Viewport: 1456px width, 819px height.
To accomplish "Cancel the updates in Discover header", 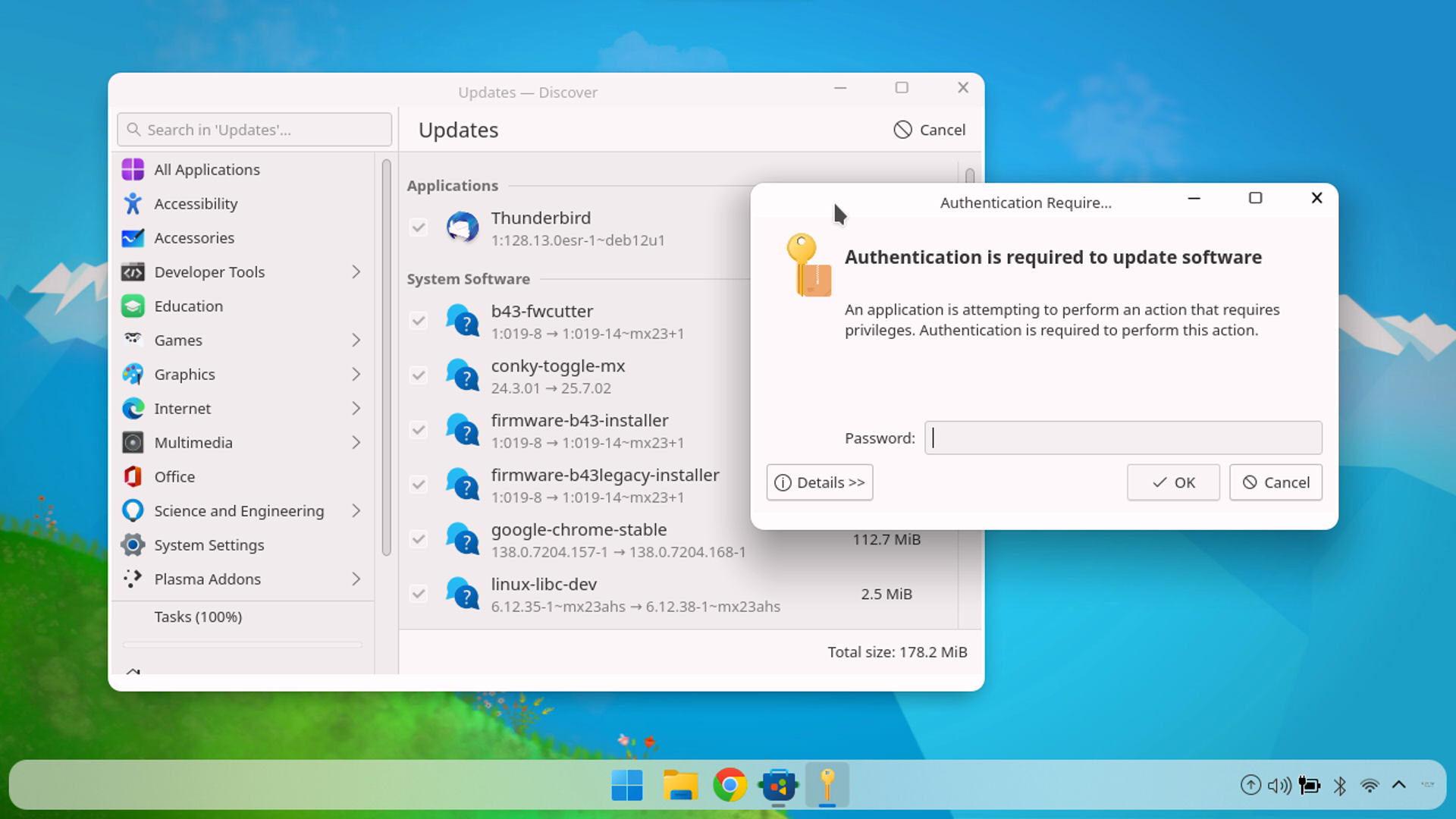I will point(930,130).
